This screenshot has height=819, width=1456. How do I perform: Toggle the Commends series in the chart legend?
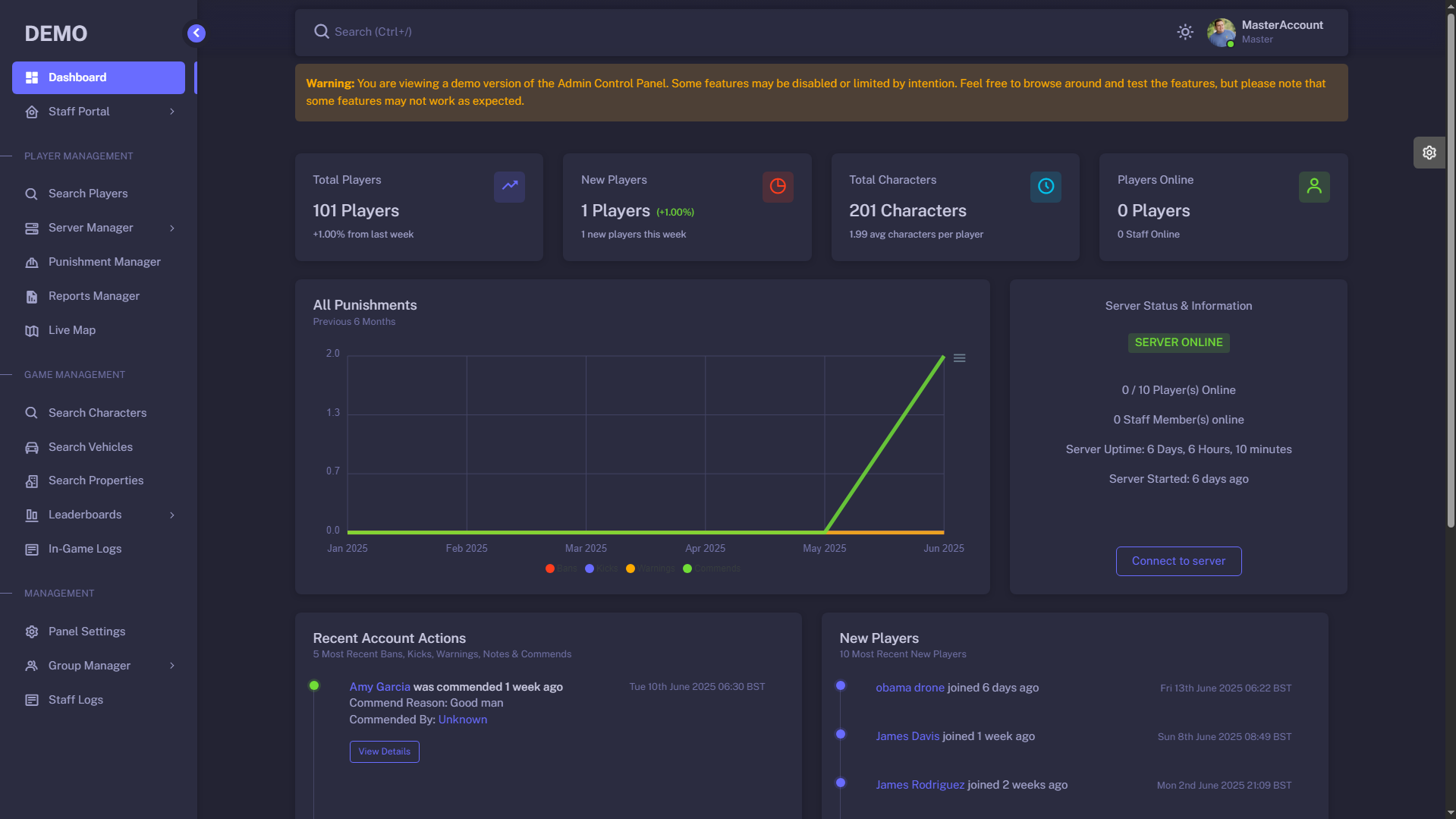tap(710, 568)
